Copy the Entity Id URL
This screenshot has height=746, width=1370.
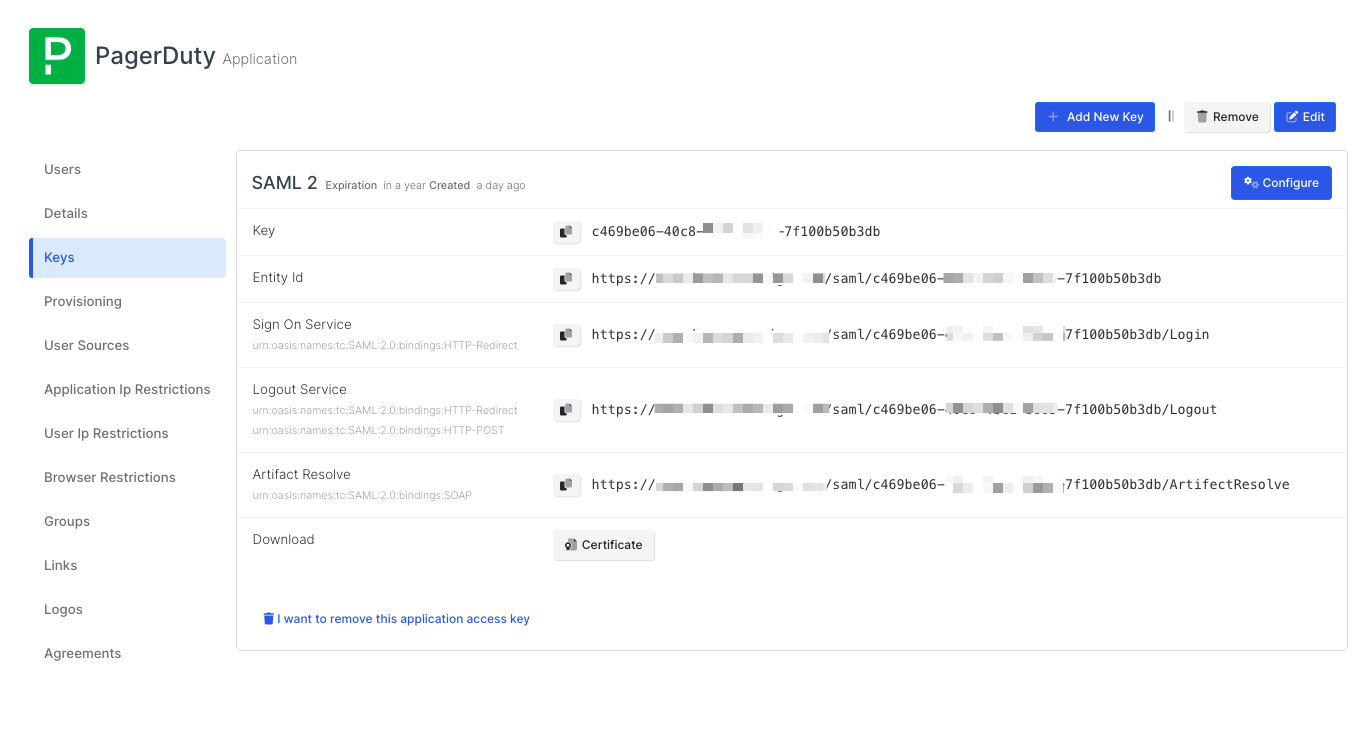(567, 279)
